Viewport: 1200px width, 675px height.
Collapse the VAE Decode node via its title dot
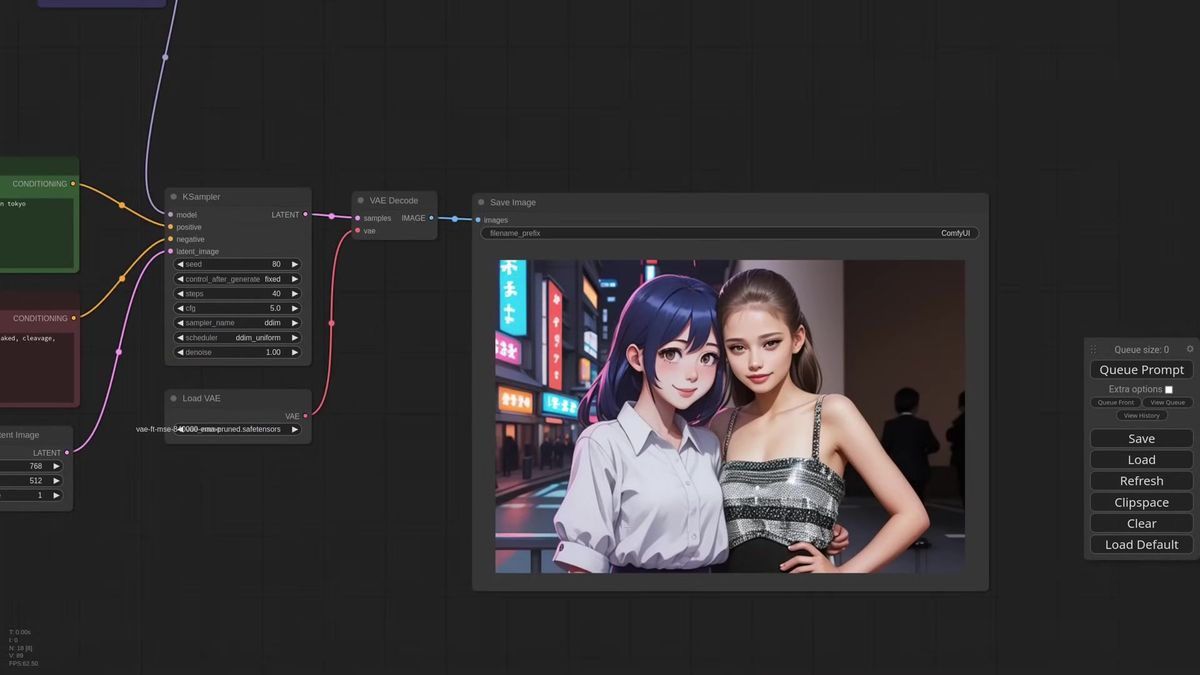pyautogui.click(x=360, y=200)
